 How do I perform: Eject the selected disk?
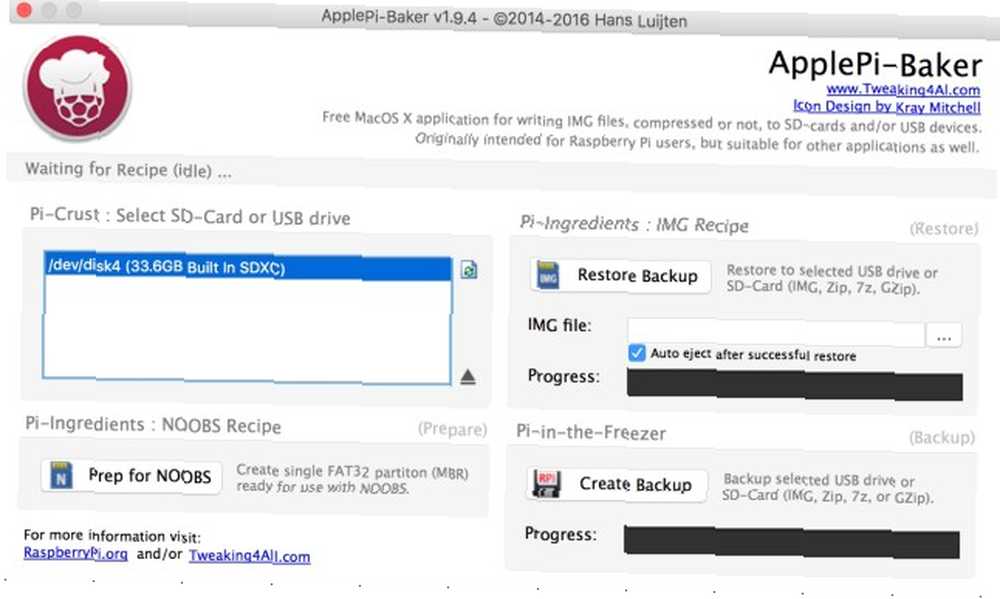[467, 377]
